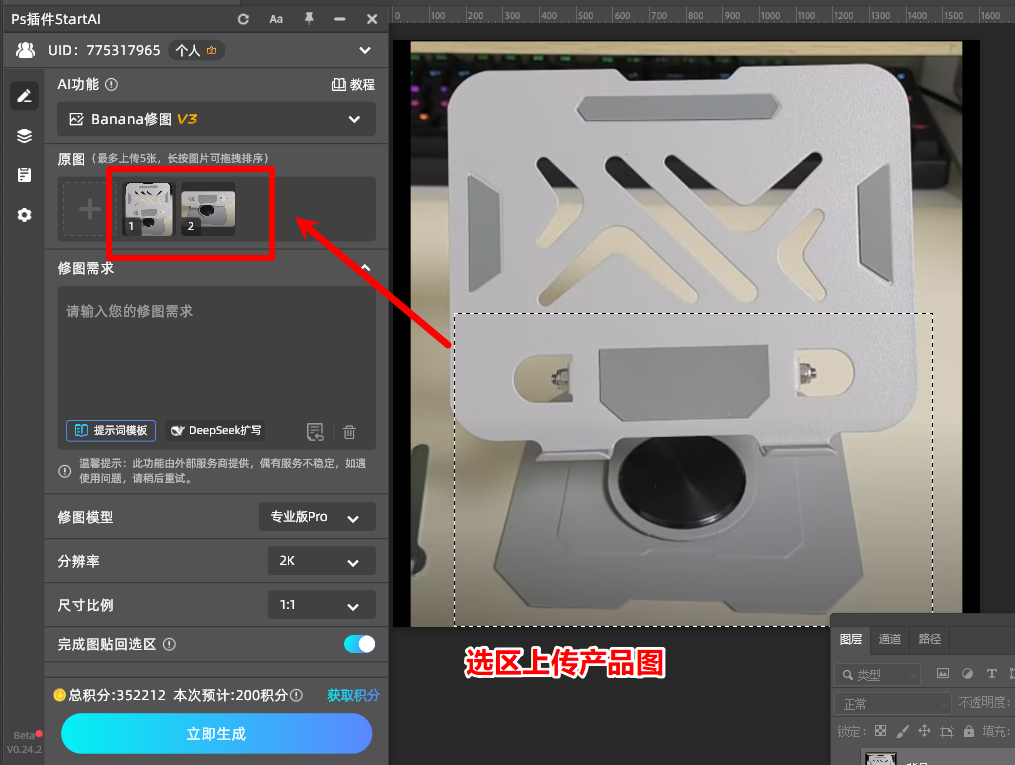The height and width of the screenshot is (765, 1015).
Task: Open the Banana修图 V3 function dropdown
Action: pos(216,119)
